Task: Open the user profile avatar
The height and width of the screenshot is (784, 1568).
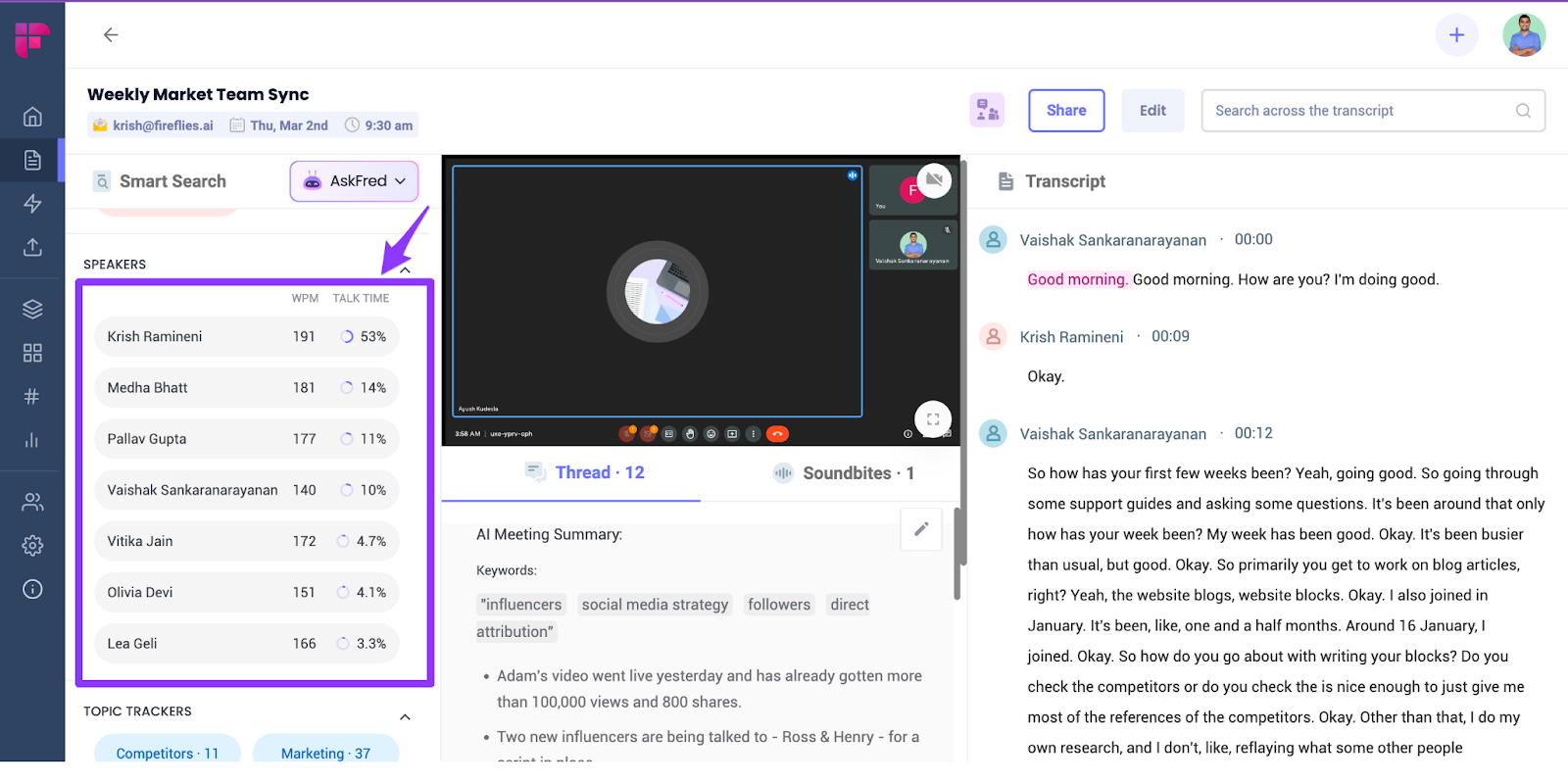Action: click(x=1524, y=35)
